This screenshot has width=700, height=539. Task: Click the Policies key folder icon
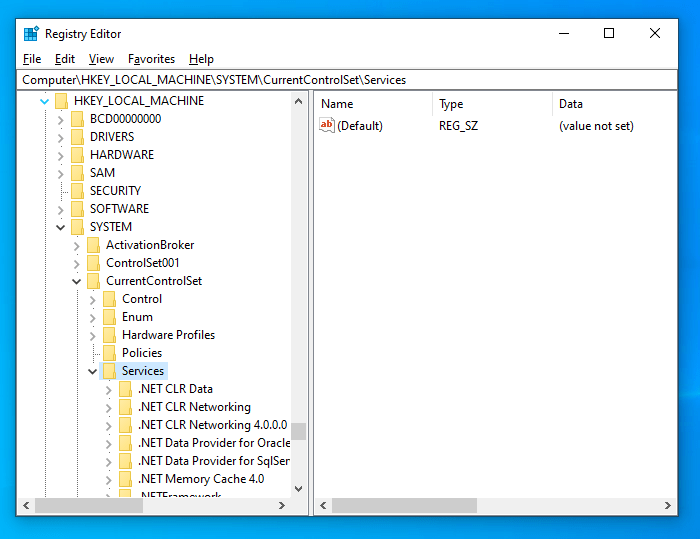109,353
